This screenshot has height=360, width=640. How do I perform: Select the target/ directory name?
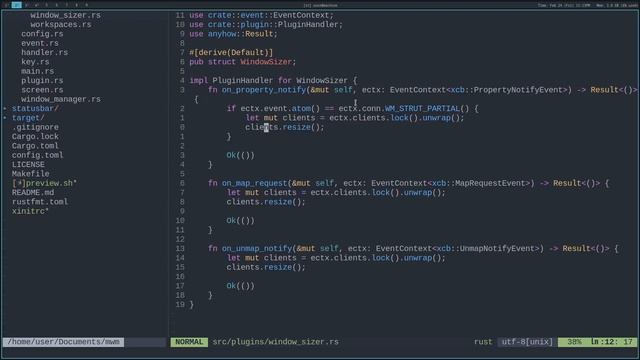28,118
